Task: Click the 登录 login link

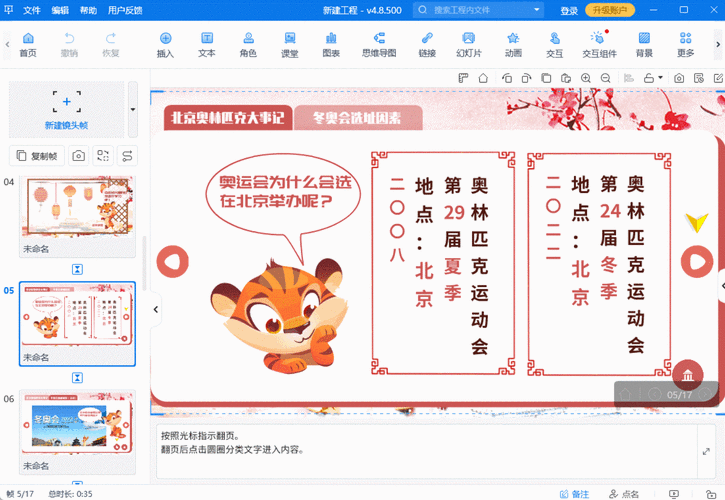Action: tap(569, 11)
